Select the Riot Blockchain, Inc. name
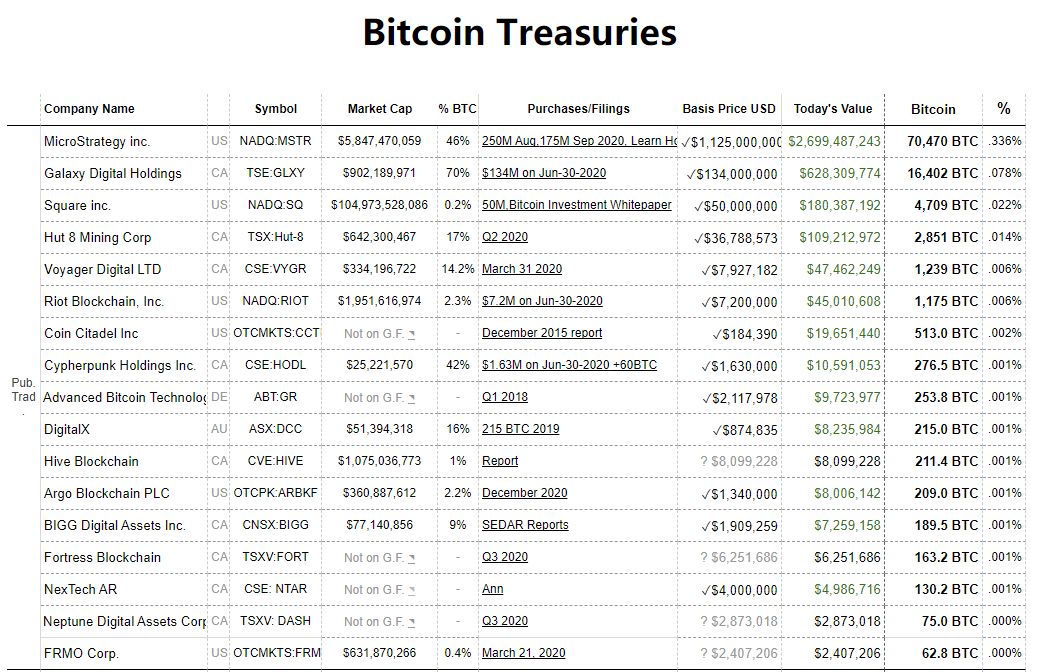This screenshot has width=1037, height=672. [x=104, y=302]
